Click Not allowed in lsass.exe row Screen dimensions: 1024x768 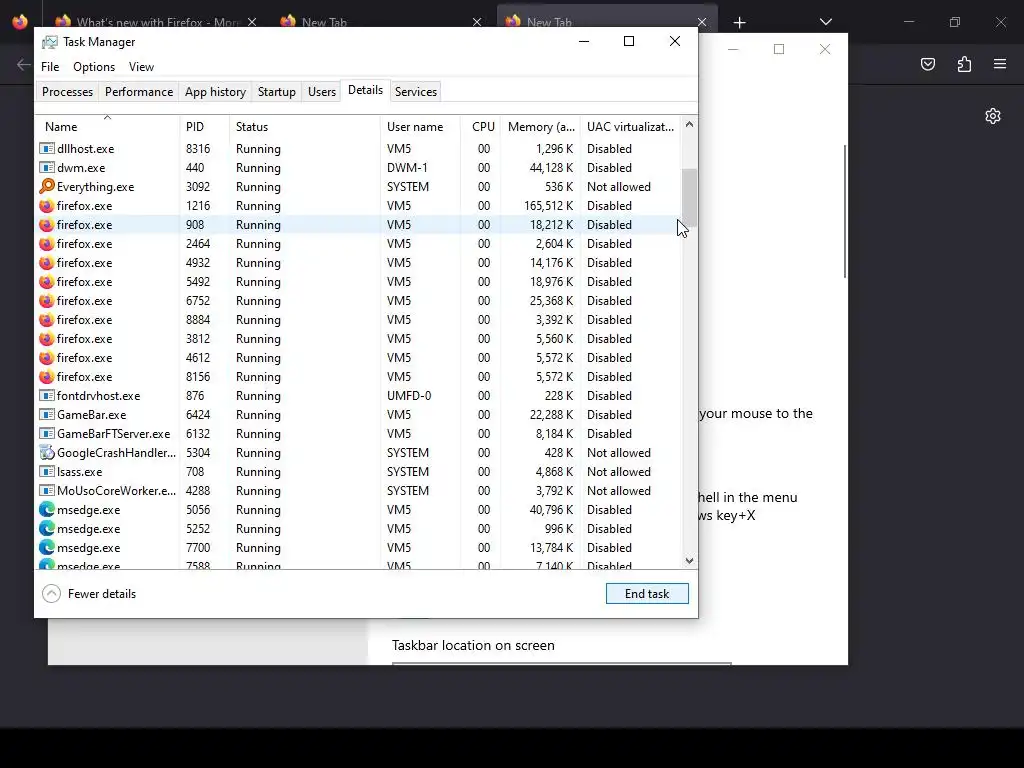tap(618, 472)
